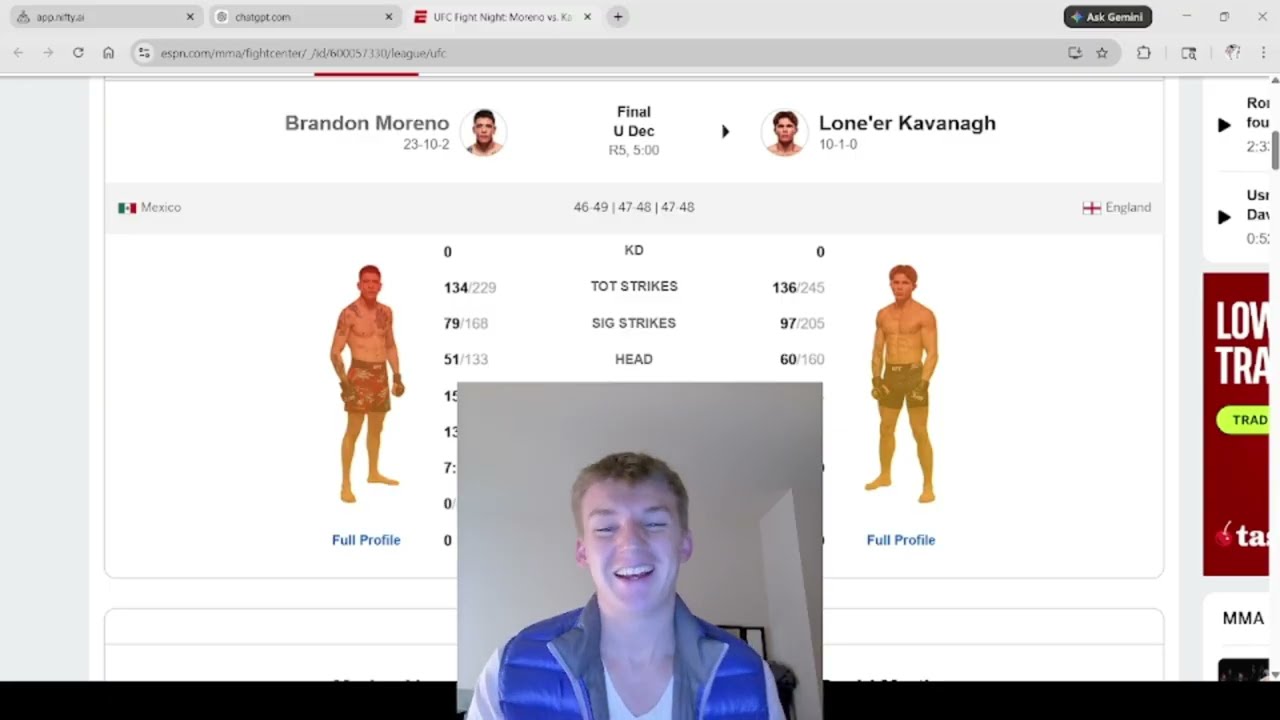Click Kavanagh's record 10-1-0

pos(838,145)
